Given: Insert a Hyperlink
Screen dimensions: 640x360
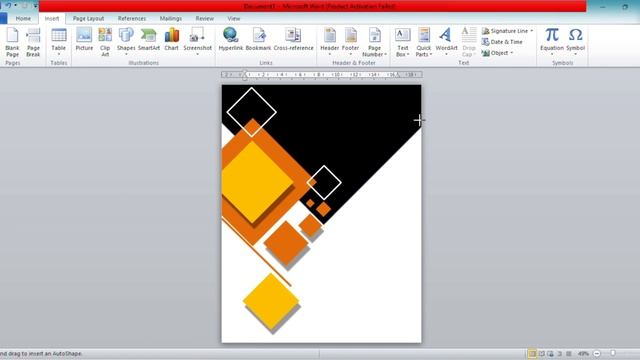Looking at the screenshot, I should pos(231,40).
